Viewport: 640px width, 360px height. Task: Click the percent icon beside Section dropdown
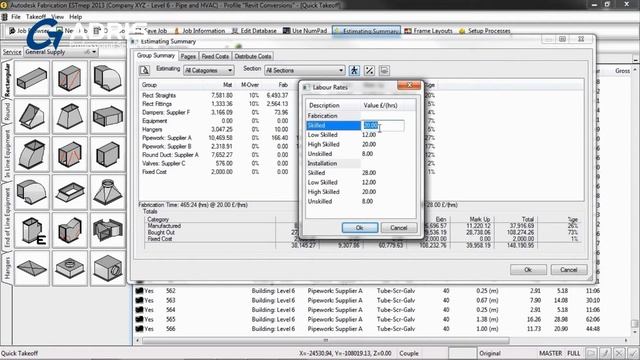coord(369,70)
